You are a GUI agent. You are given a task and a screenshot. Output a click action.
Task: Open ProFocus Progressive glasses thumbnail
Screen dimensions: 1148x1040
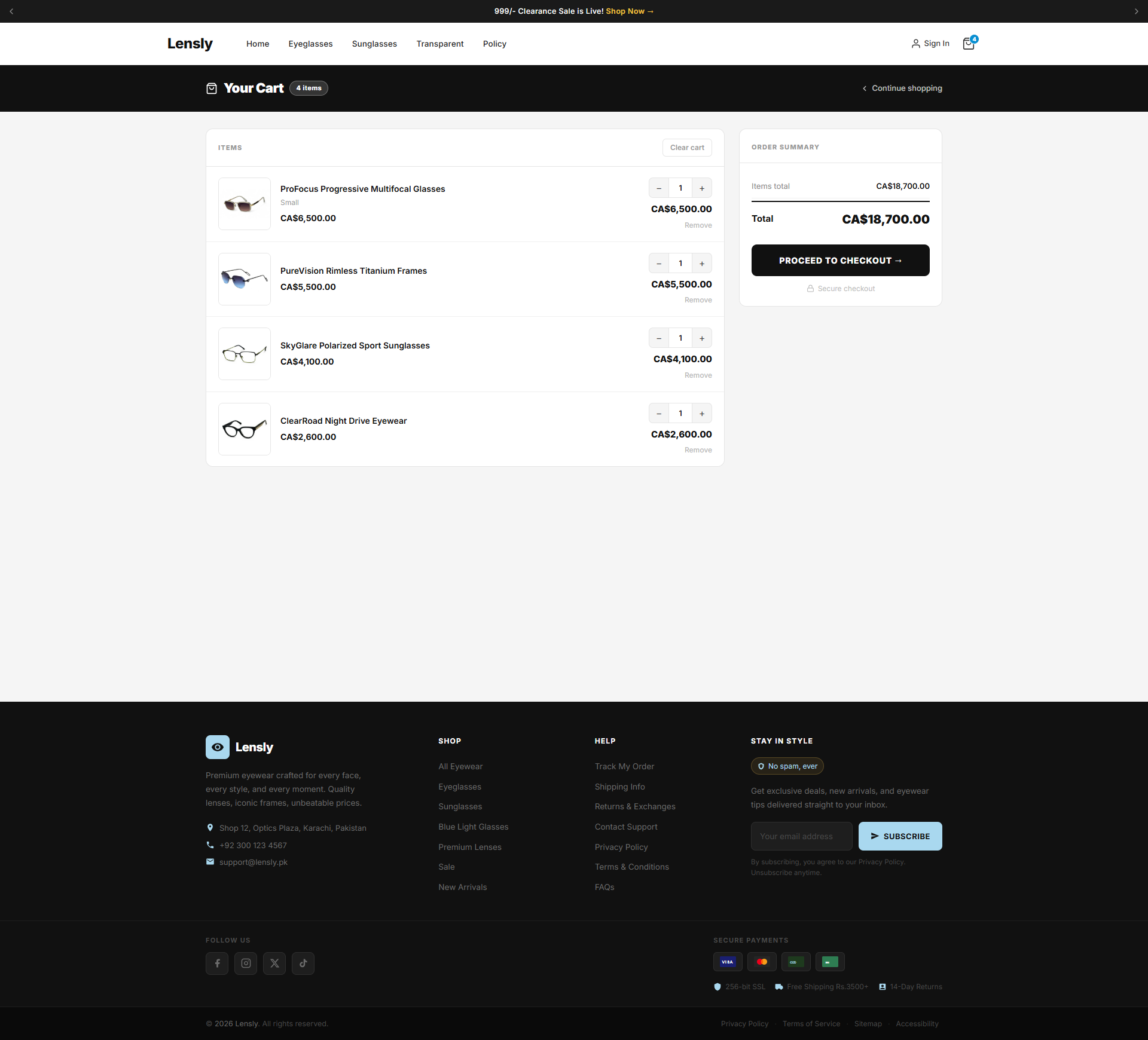tap(245, 204)
